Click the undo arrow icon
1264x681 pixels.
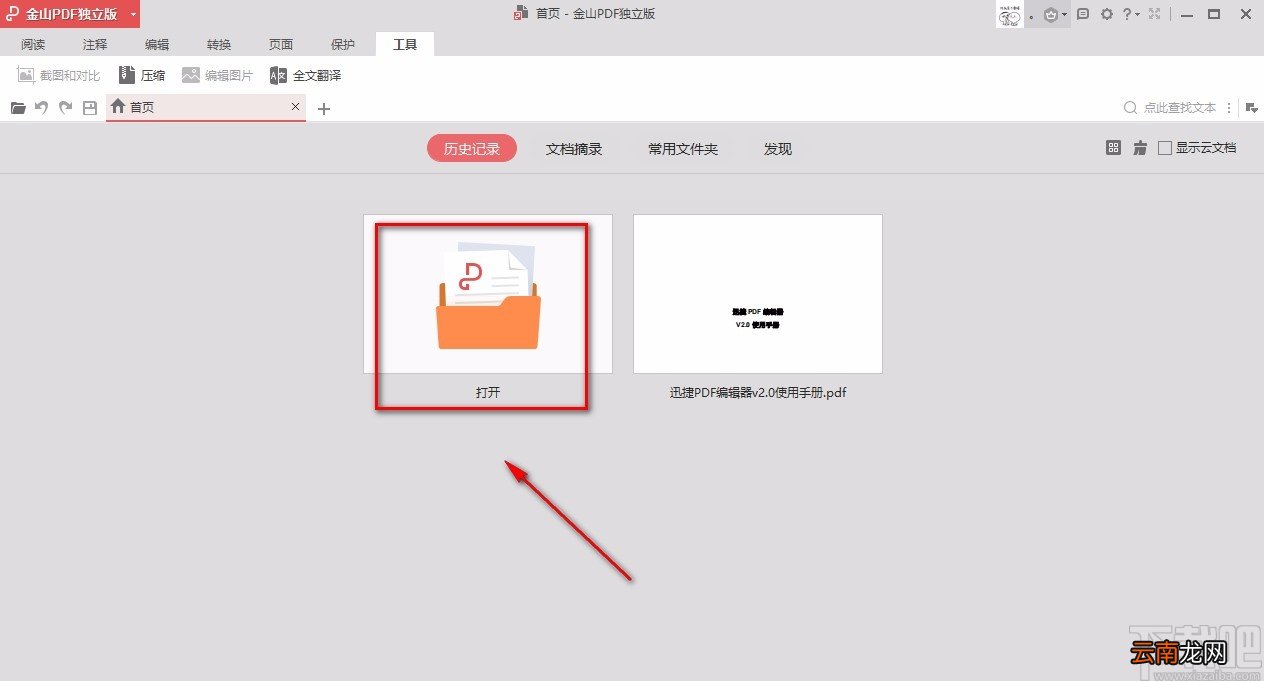click(42, 107)
